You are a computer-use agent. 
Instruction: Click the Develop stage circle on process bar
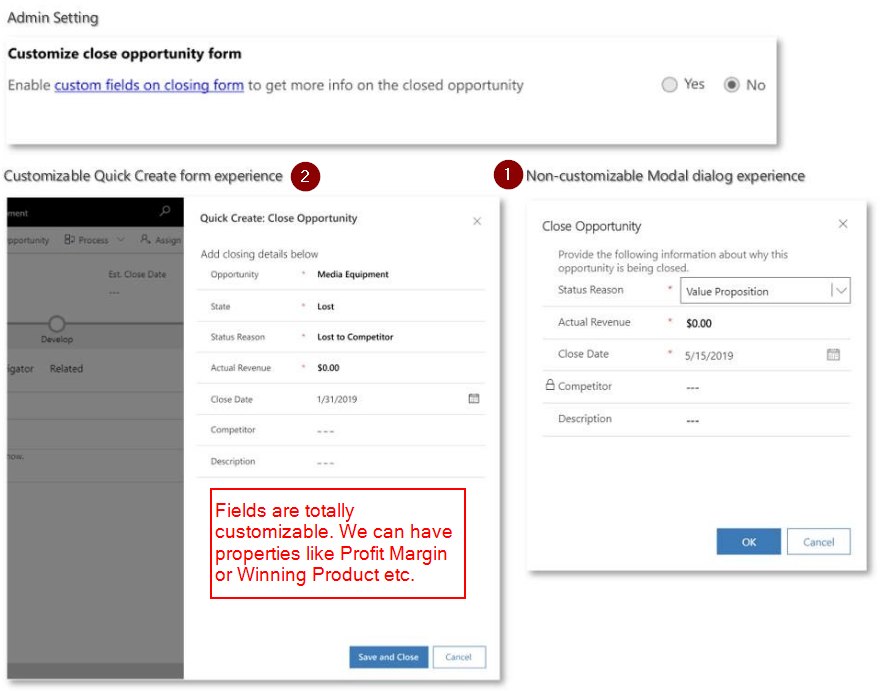click(56, 324)
